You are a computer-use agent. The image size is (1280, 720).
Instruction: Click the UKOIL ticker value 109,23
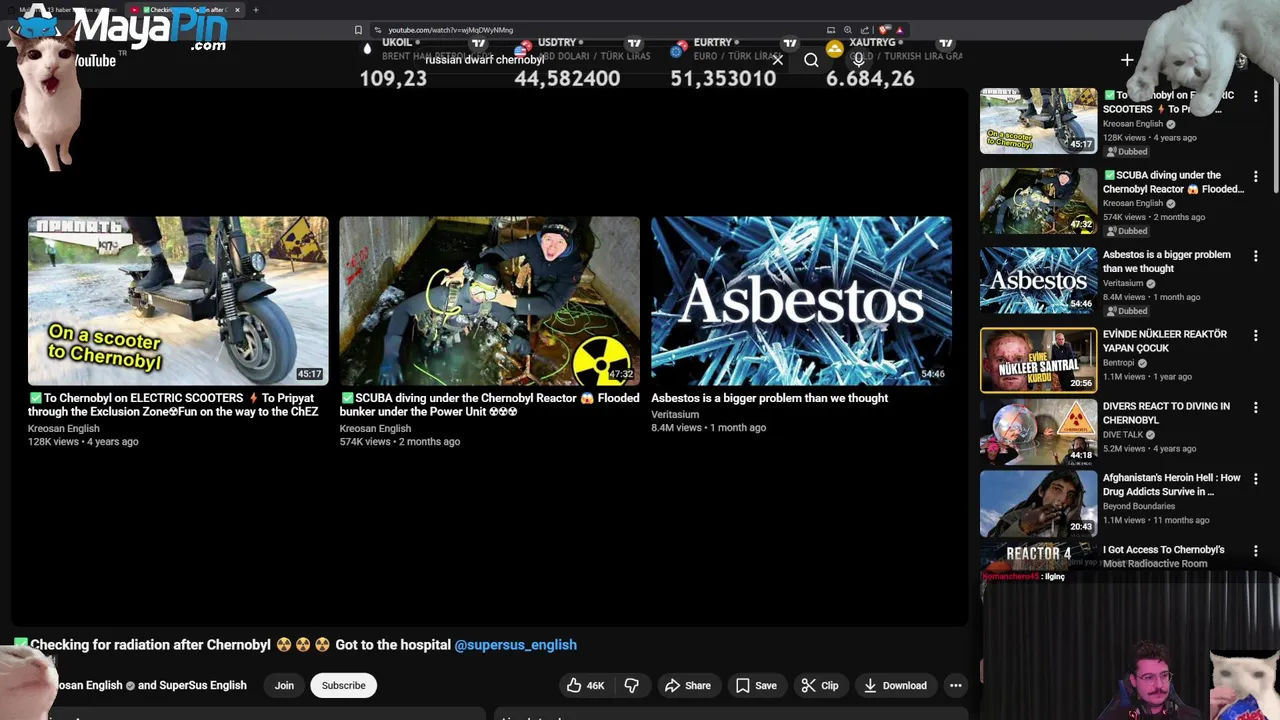pyautogui.click(x=393, y=78)
